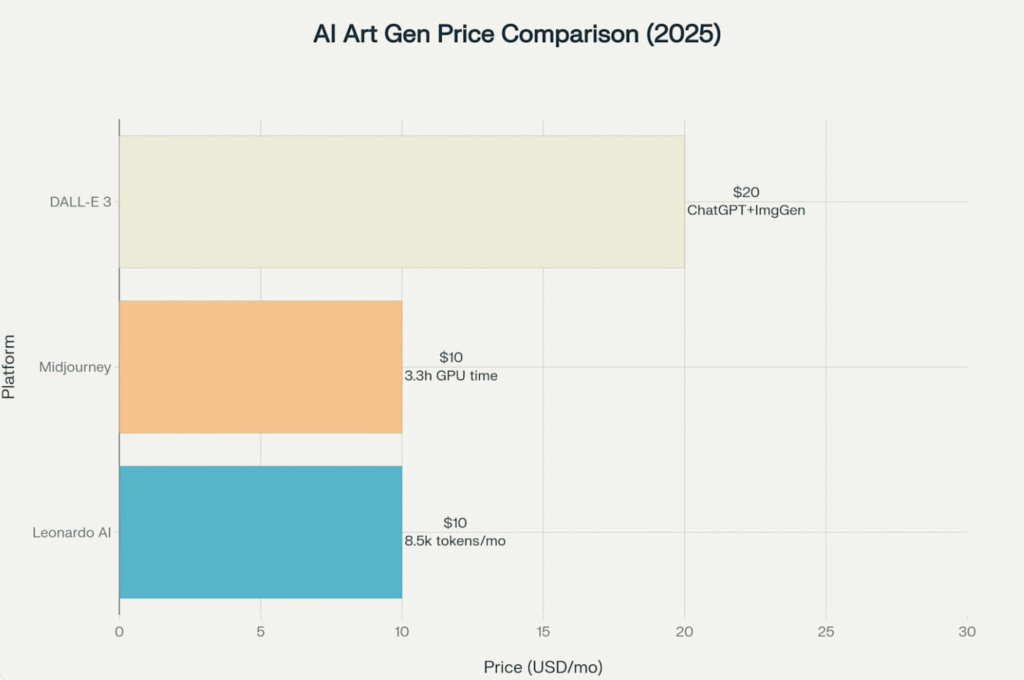1024x680 pixels.
Task: Select the Leonardo AI axis label
Action: 74,532
